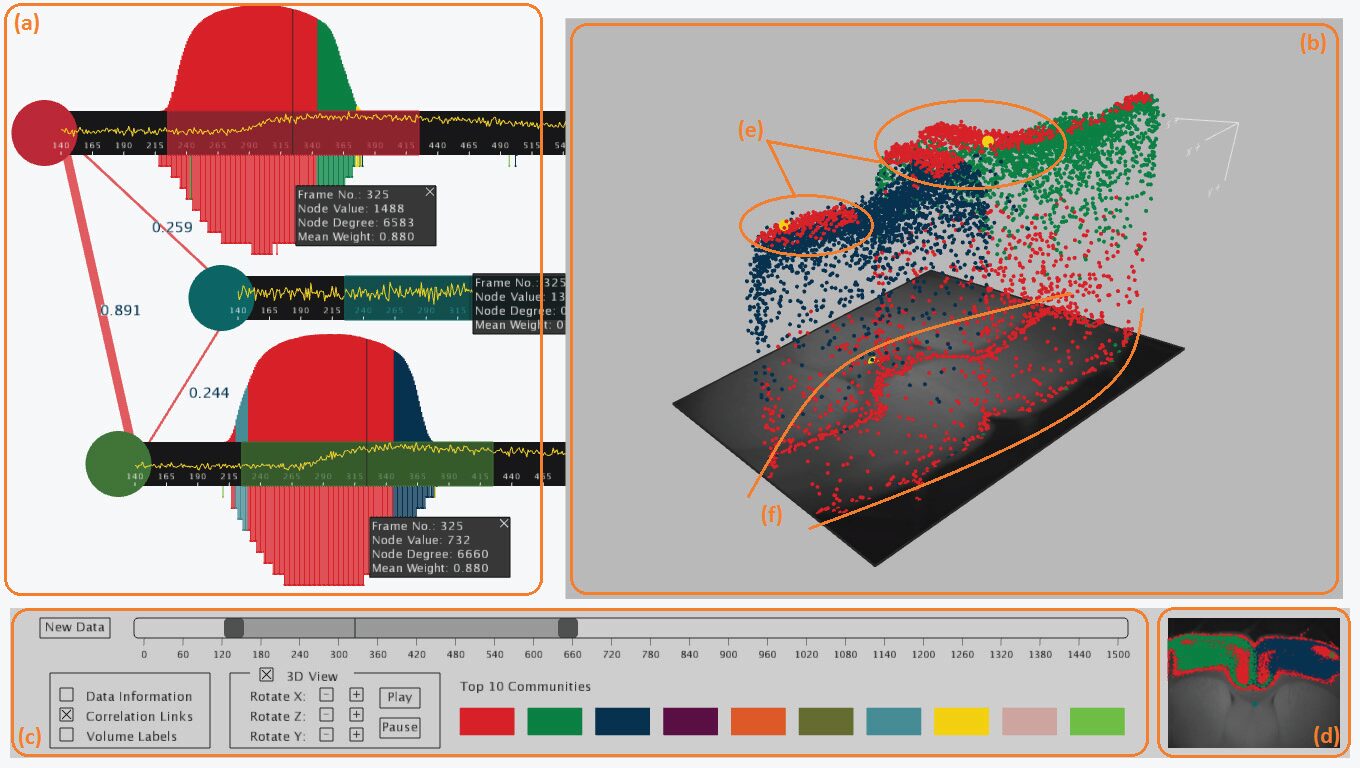Click the Rotate Y plus icon
The width and height of the screenshot is (1360, 768).
click(x=356, y=734)
